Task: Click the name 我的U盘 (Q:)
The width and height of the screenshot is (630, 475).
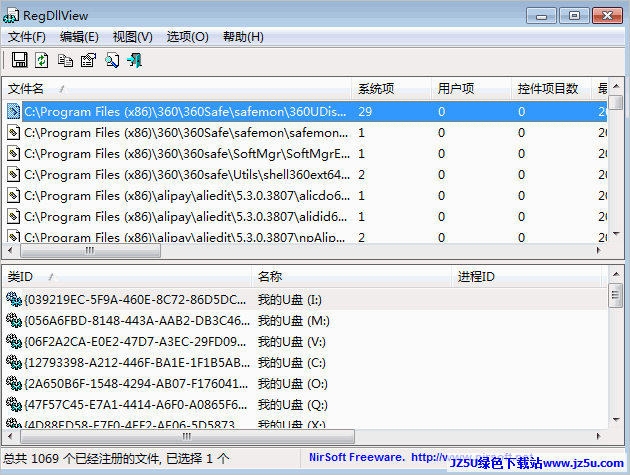Action: tap(293, 405)
